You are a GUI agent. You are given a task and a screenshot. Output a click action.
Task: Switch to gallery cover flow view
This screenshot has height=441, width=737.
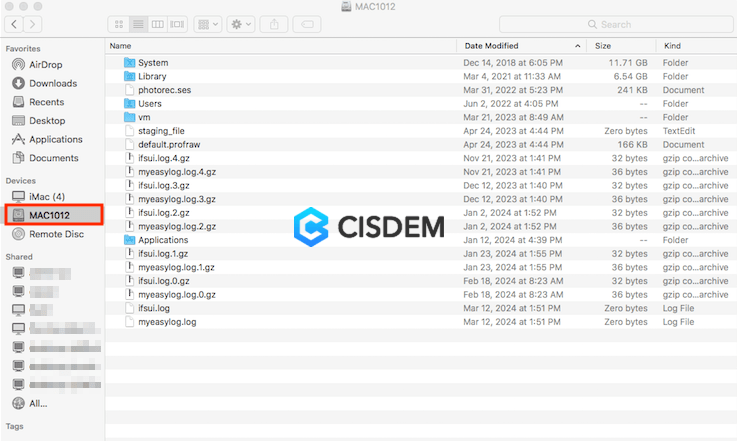pos(177,24)
